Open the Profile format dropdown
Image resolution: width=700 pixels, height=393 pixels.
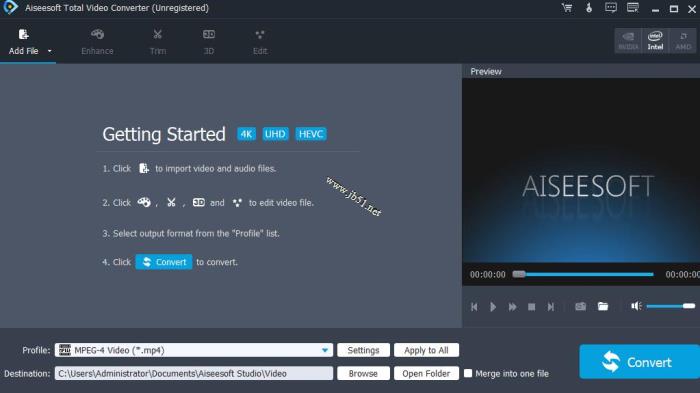194,350
